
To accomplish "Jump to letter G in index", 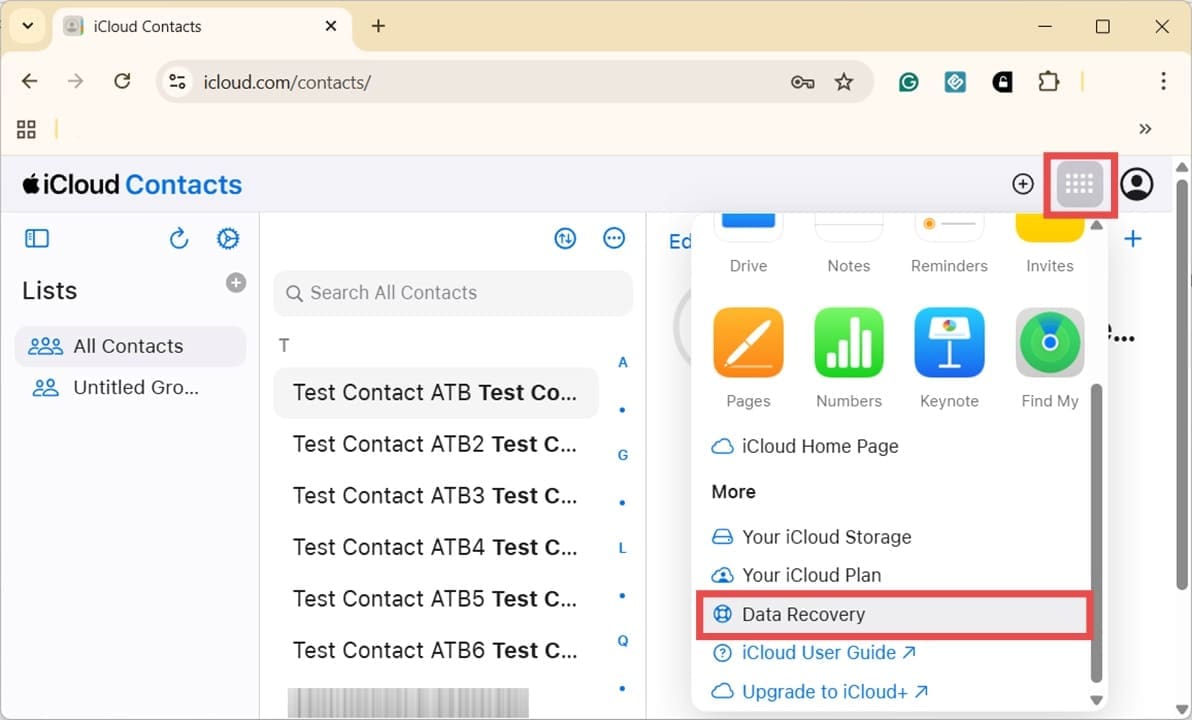I will [x=623, y=455].
